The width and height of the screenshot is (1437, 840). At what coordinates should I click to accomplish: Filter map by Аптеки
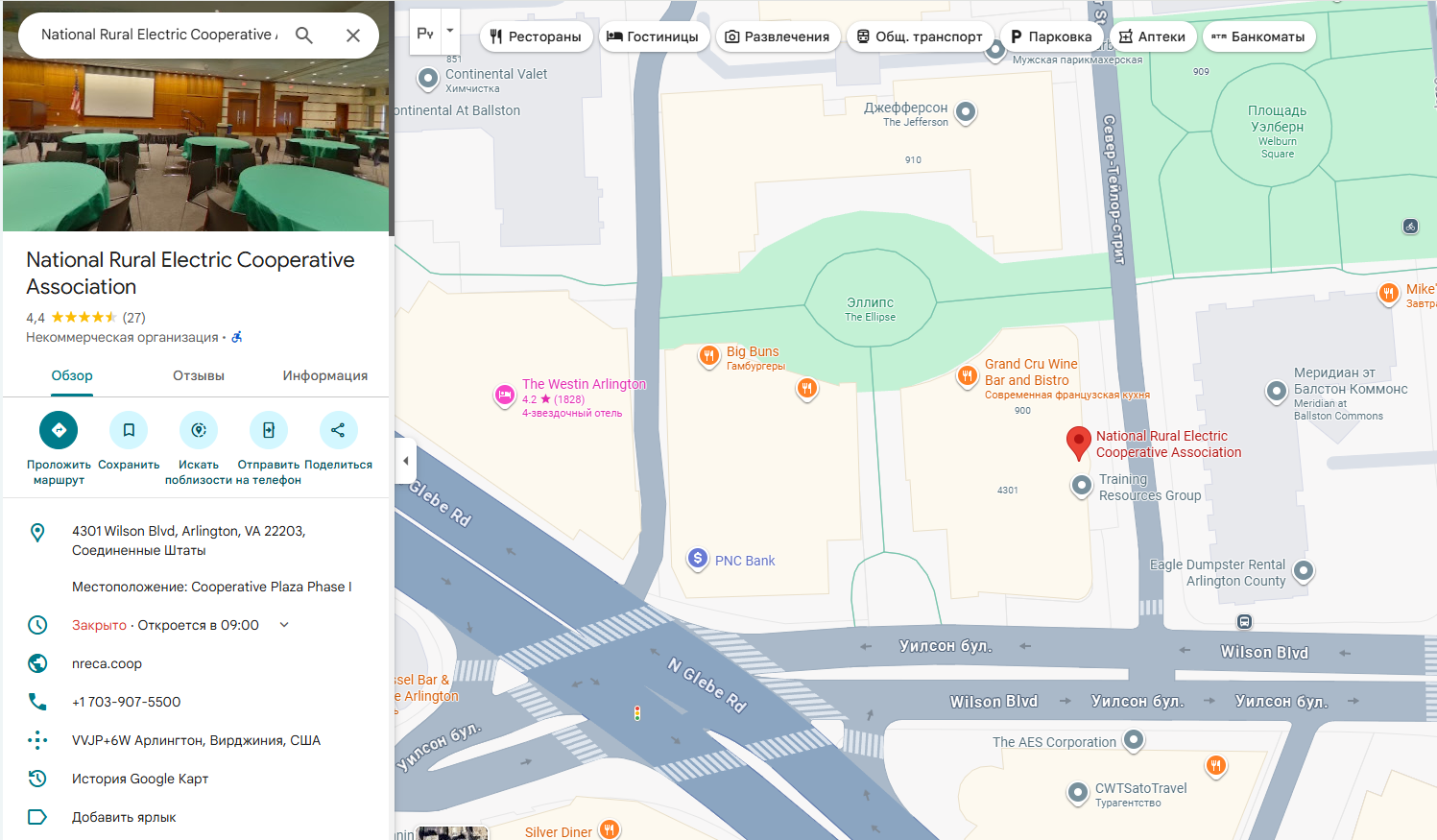1153,36
